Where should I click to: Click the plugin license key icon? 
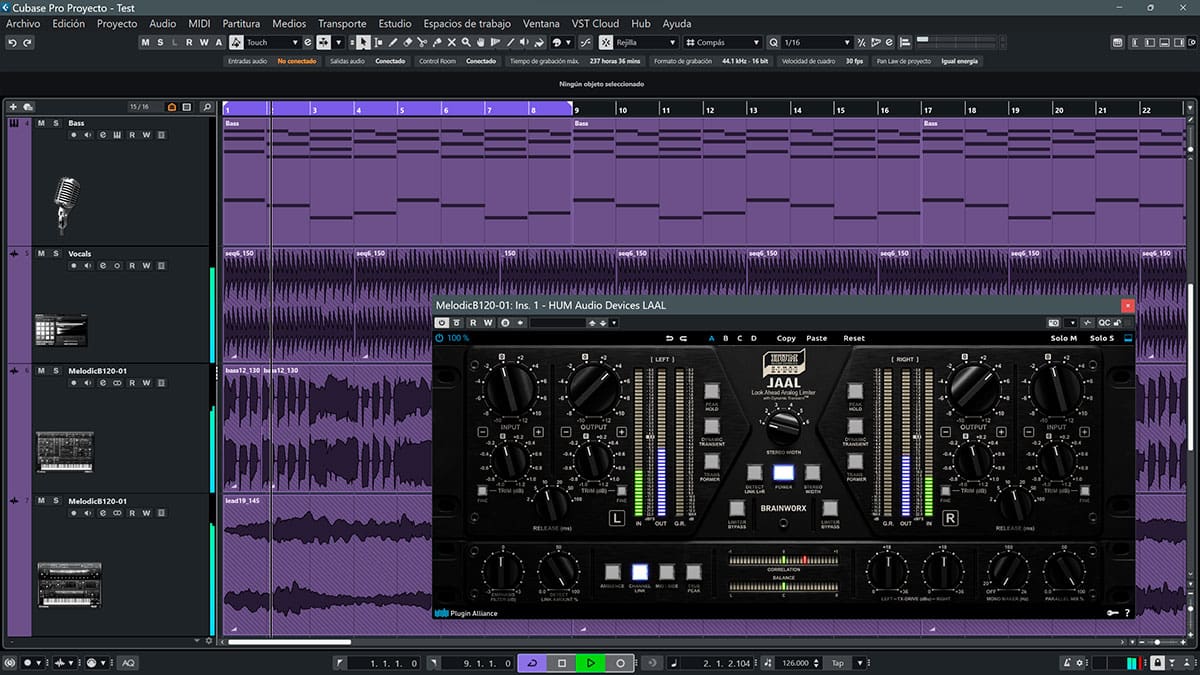click(1111, 613)
